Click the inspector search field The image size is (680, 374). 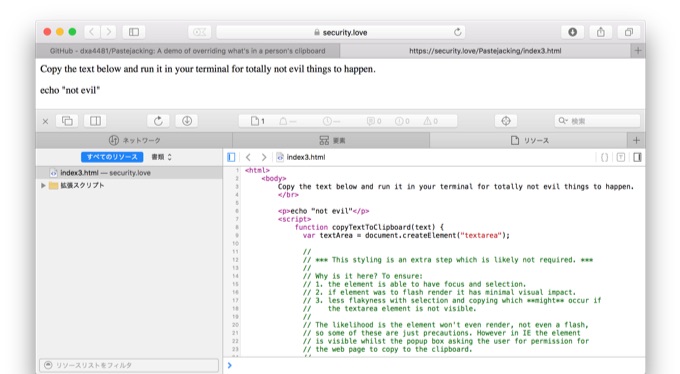[x=597, y=121]
